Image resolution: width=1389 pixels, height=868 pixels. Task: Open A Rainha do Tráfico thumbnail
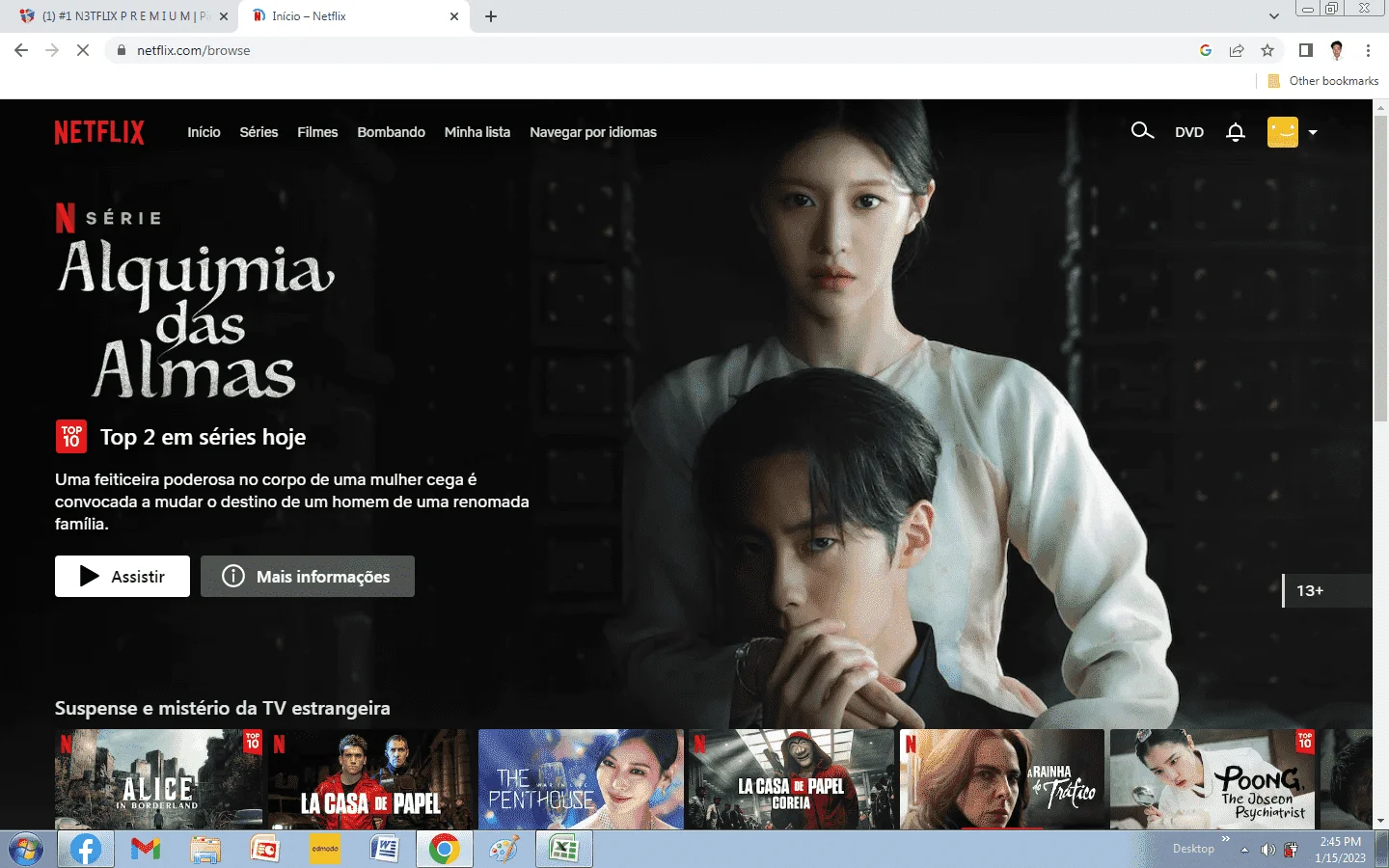coord(1002,779)
